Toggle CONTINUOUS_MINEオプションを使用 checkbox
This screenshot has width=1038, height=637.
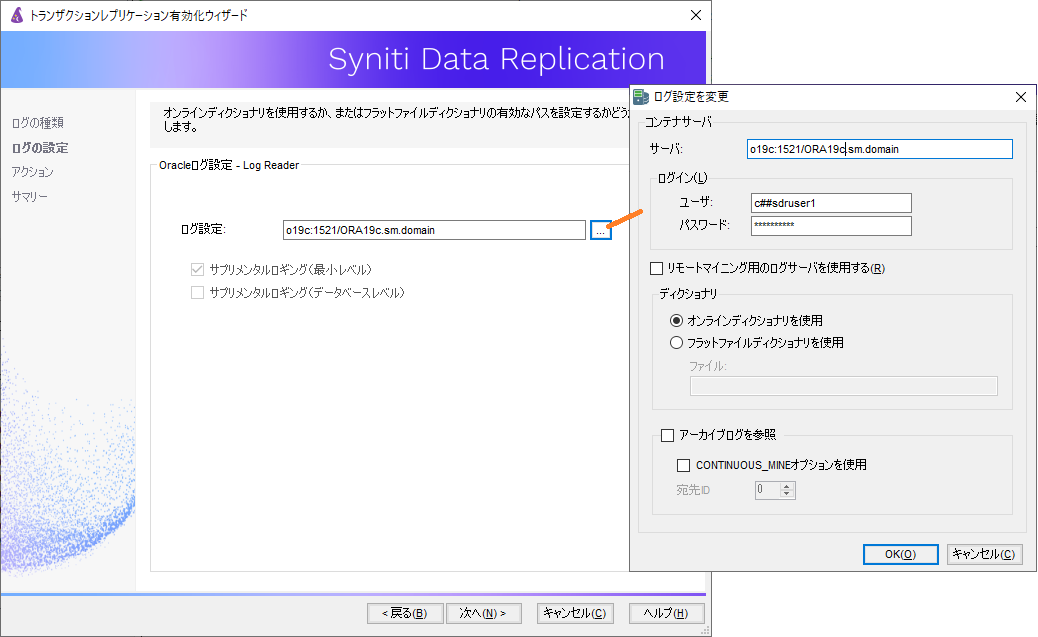coord(684,465)
